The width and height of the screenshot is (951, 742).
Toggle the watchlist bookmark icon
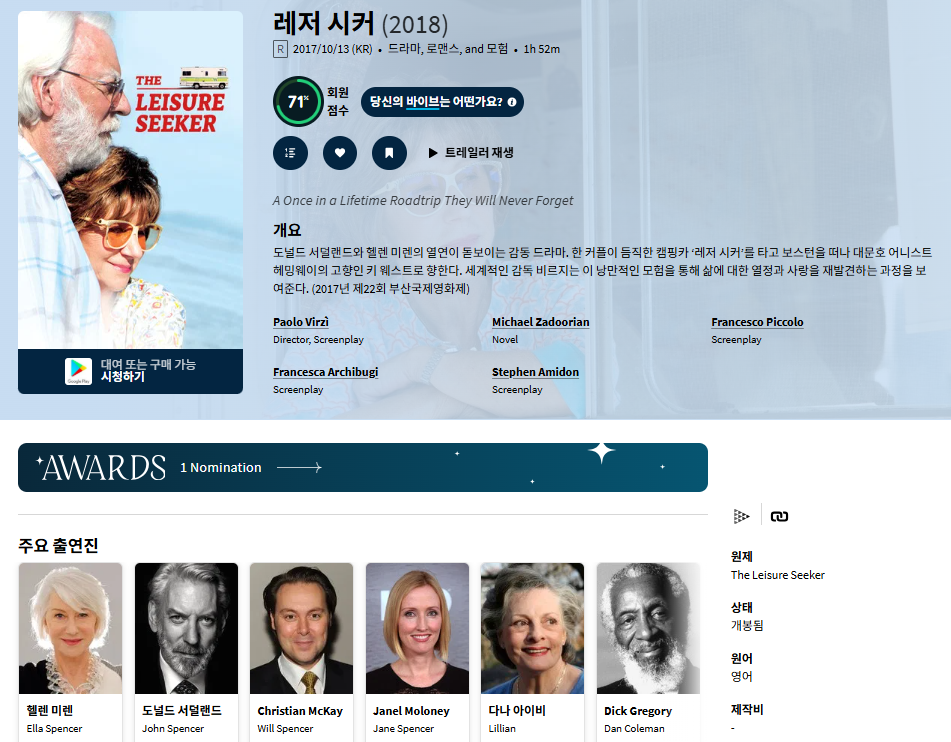coord(389,153)
